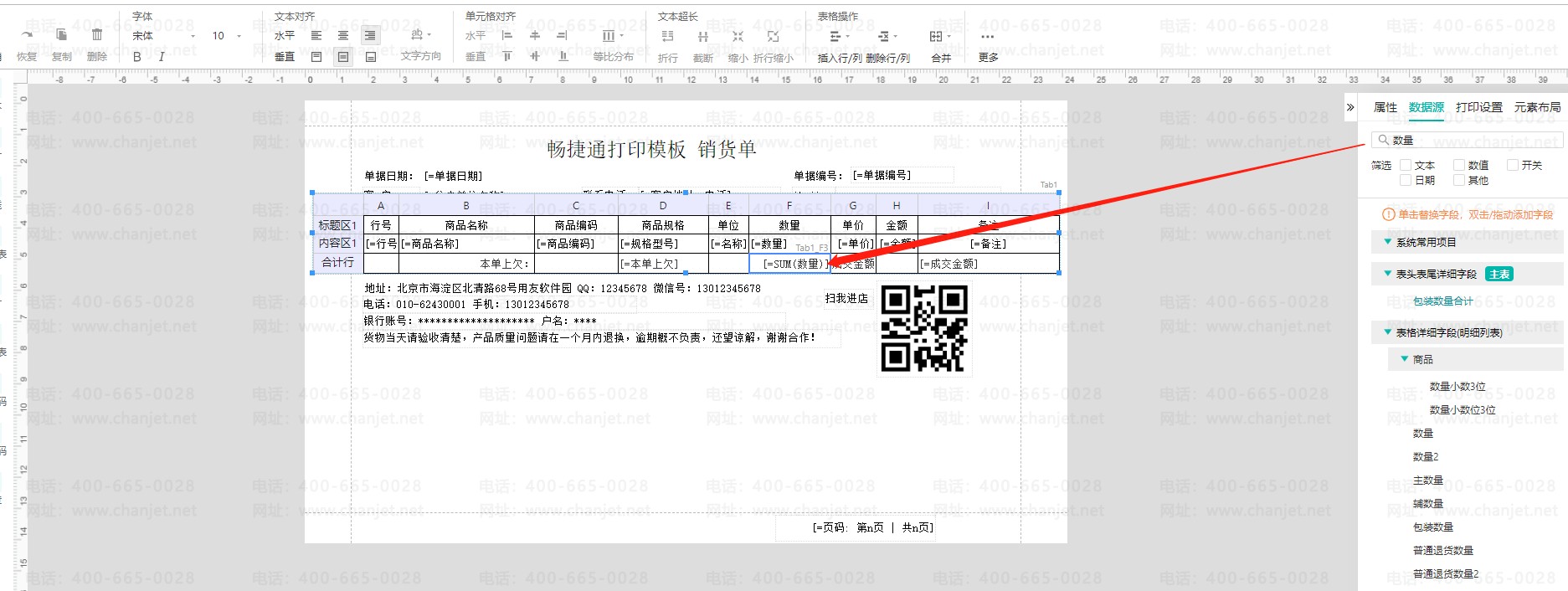
Task: Click the sales order QR code image
Action: [924, 328]
